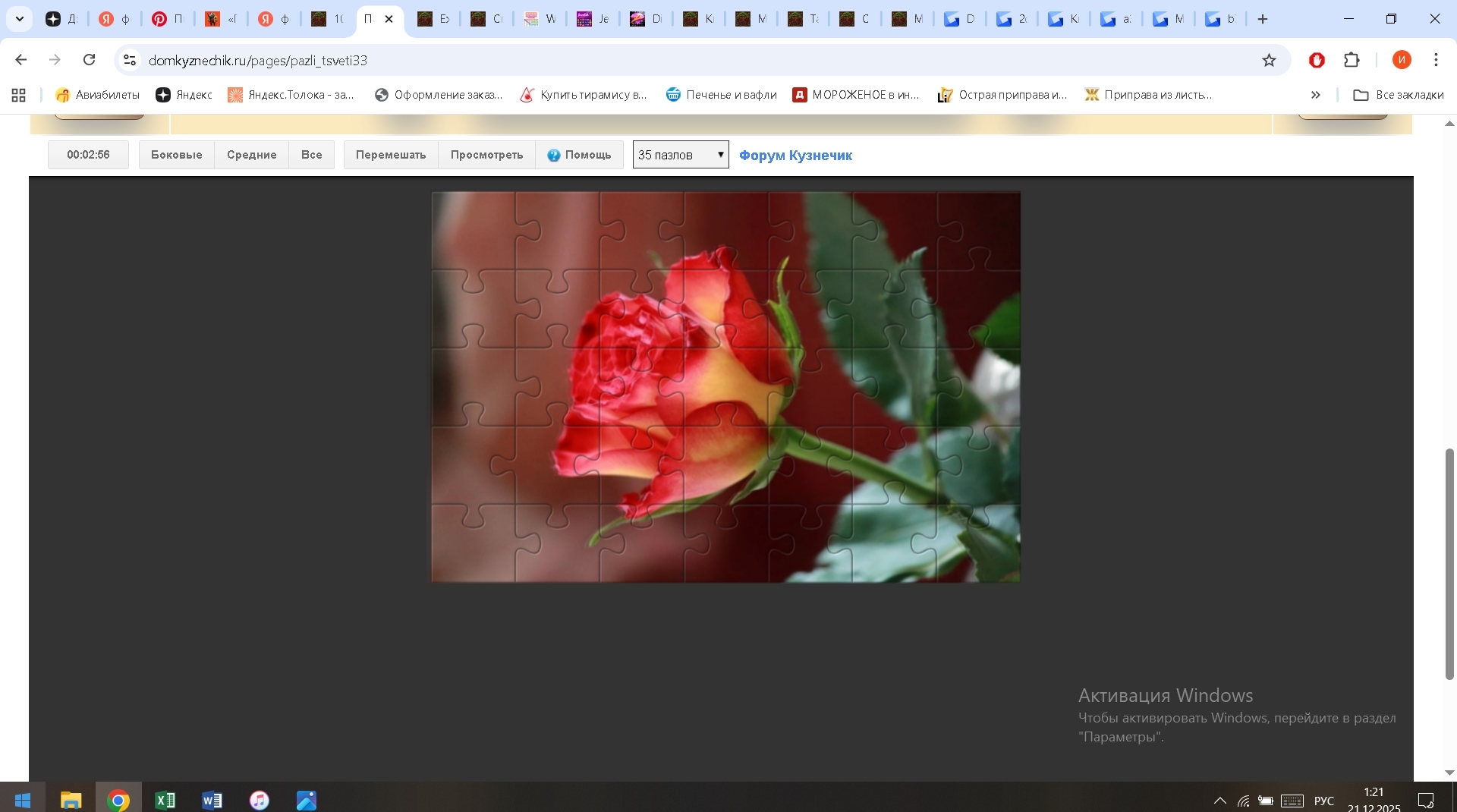Switch to the Pinterest tab

[167, 19]
